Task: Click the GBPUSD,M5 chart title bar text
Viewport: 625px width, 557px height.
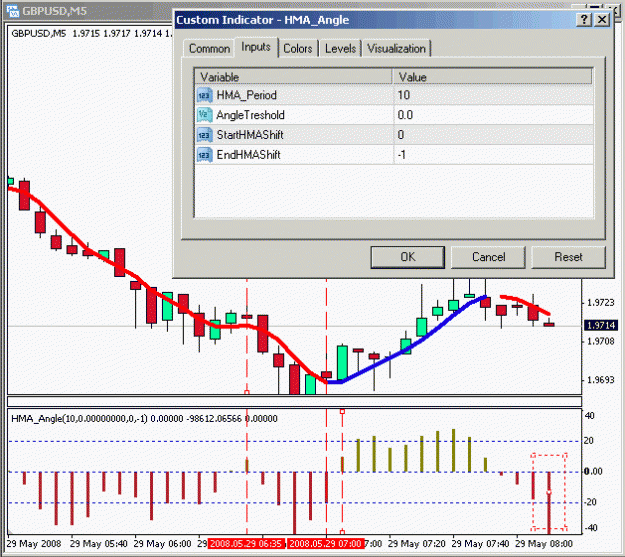Action: pyautogui.click(x=54, y=11)
